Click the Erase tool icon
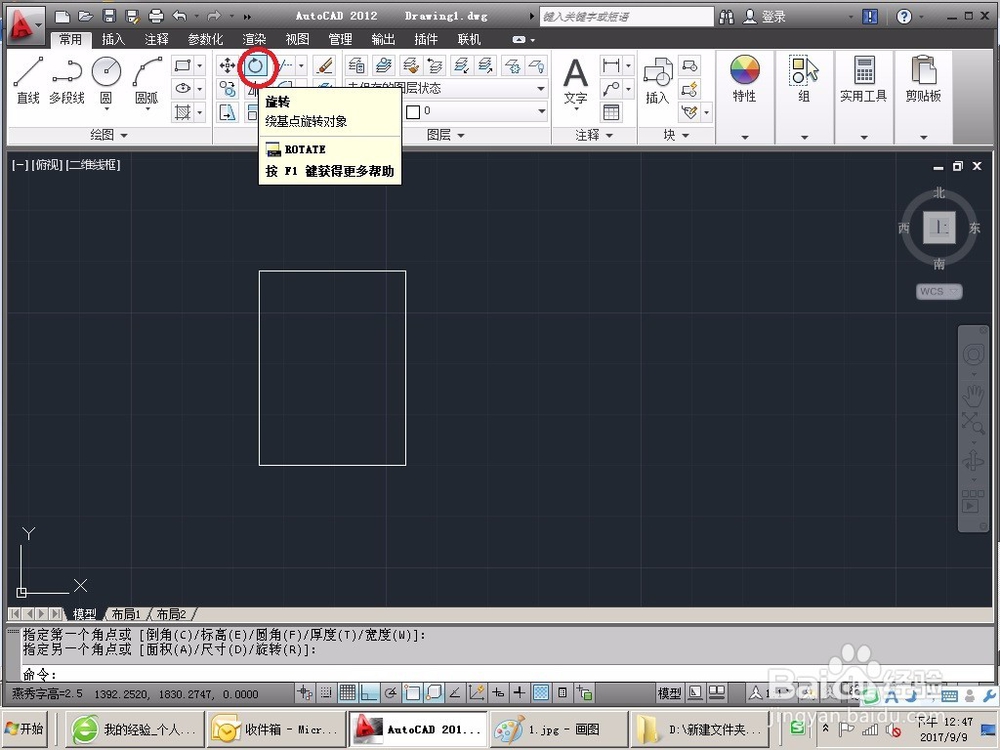Screen dimensions: 1000x750 point(325,65)
